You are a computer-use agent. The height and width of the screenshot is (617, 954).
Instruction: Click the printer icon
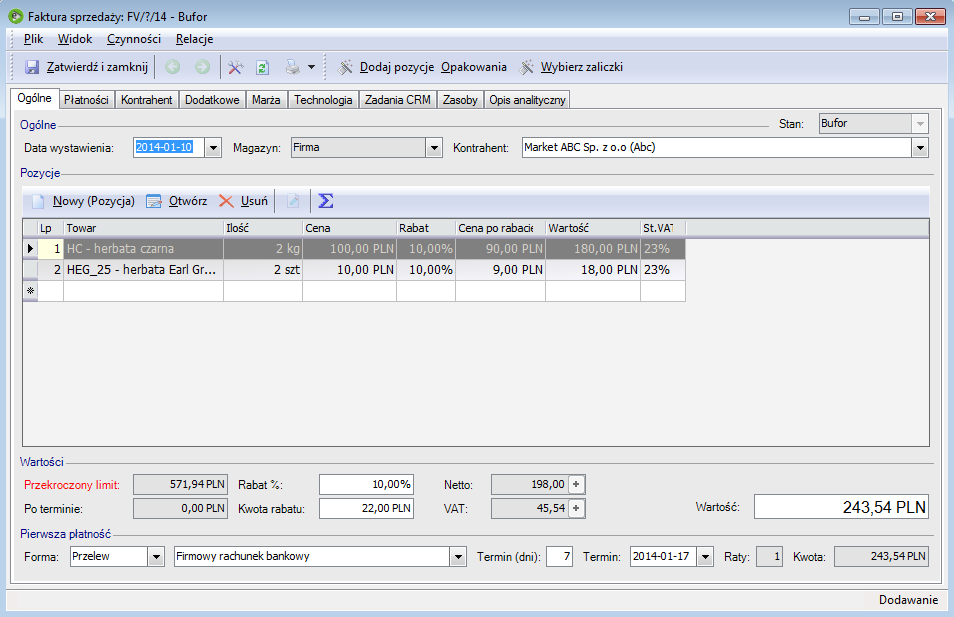(293, 67)
